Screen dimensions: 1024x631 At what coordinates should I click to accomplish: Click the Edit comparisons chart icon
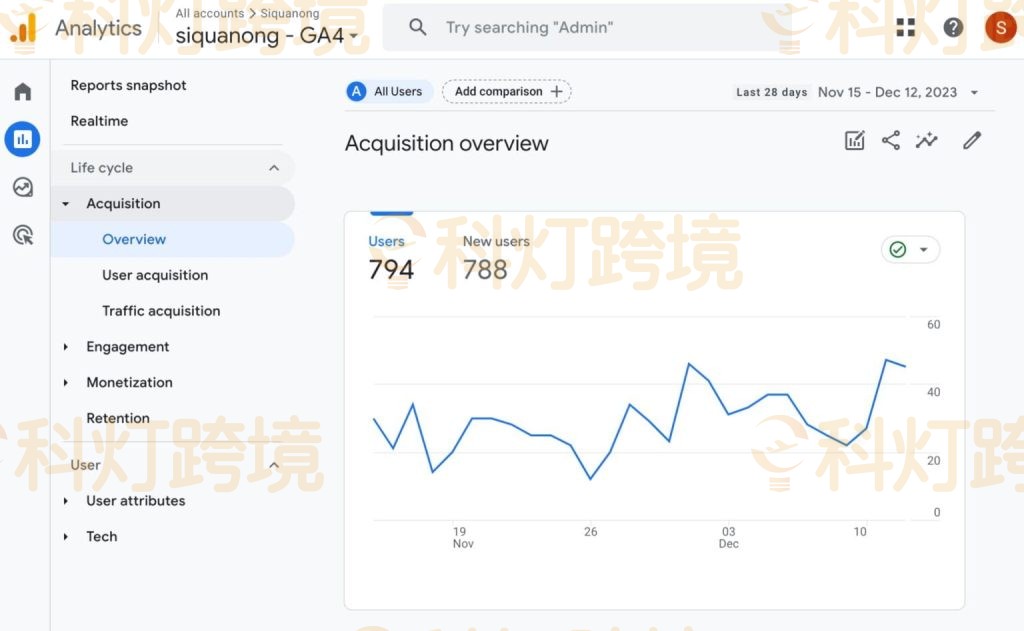[x=855, y=141]
